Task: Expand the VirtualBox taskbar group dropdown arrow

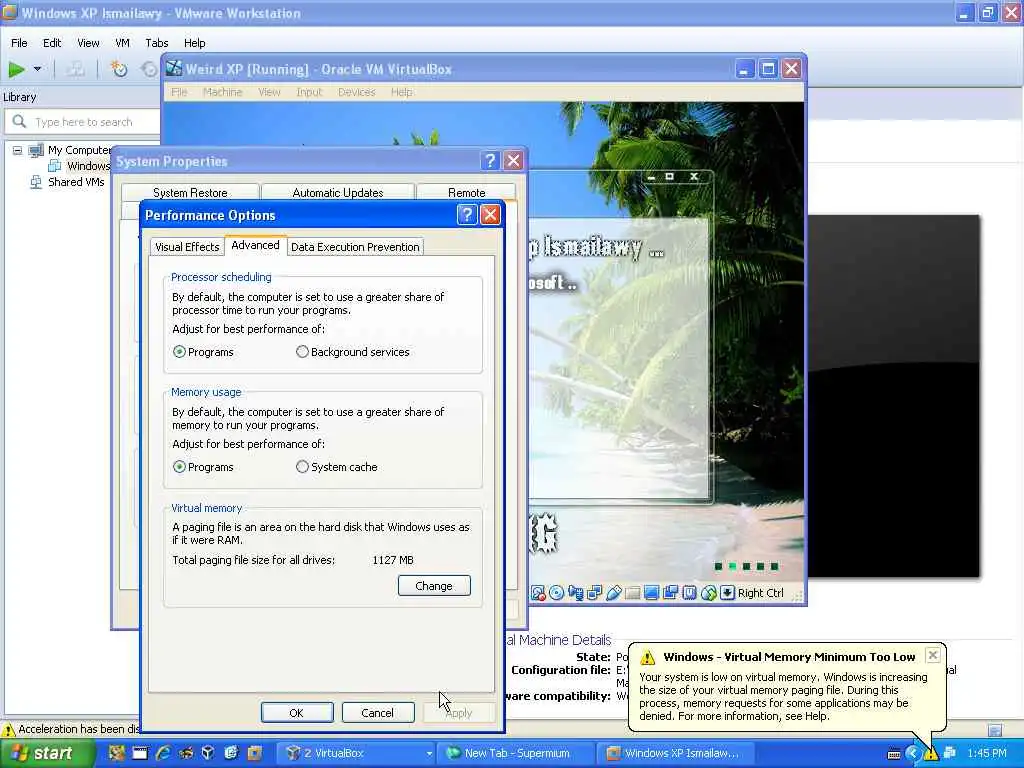Action: click(429, 754)
